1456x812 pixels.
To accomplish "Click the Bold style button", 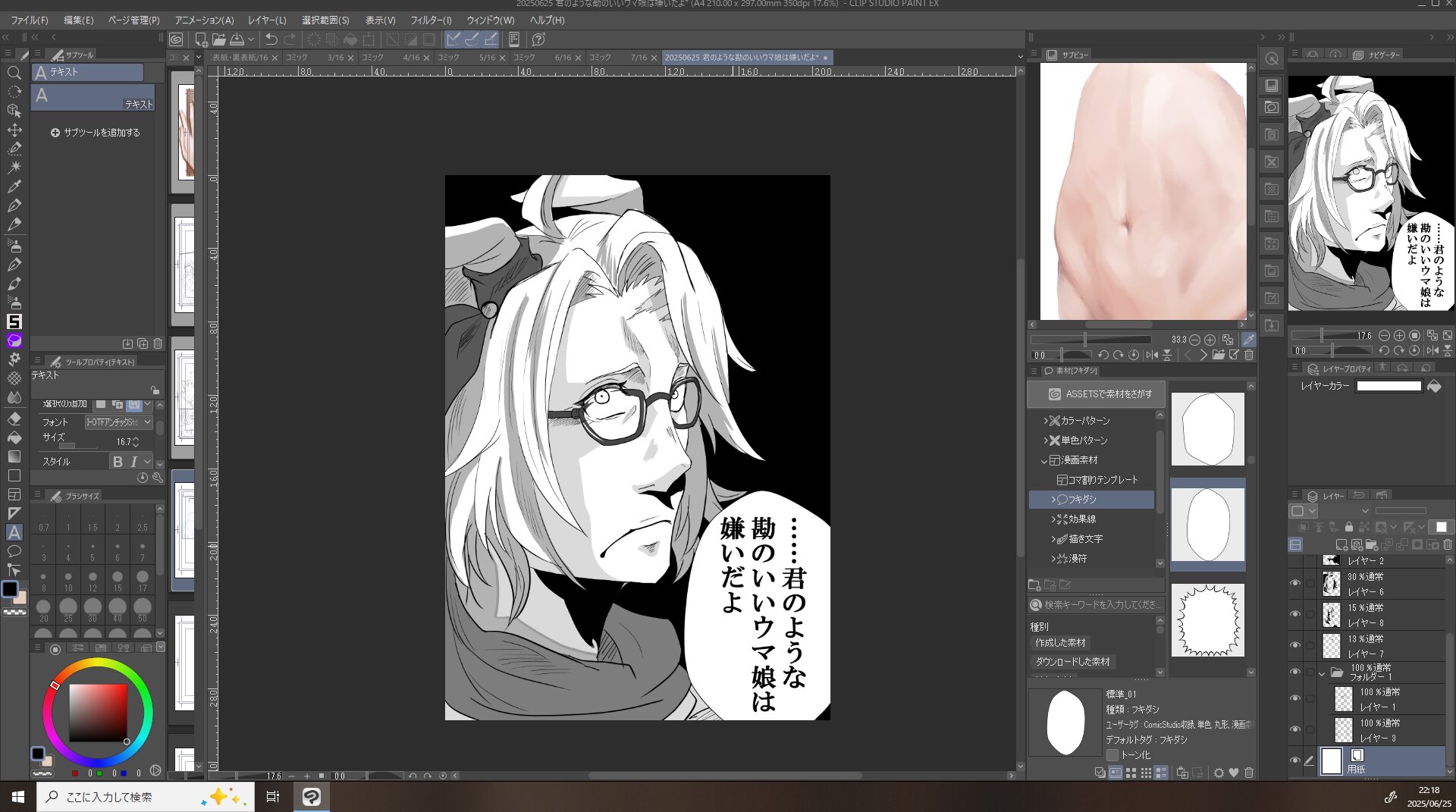I will (118, 462).
